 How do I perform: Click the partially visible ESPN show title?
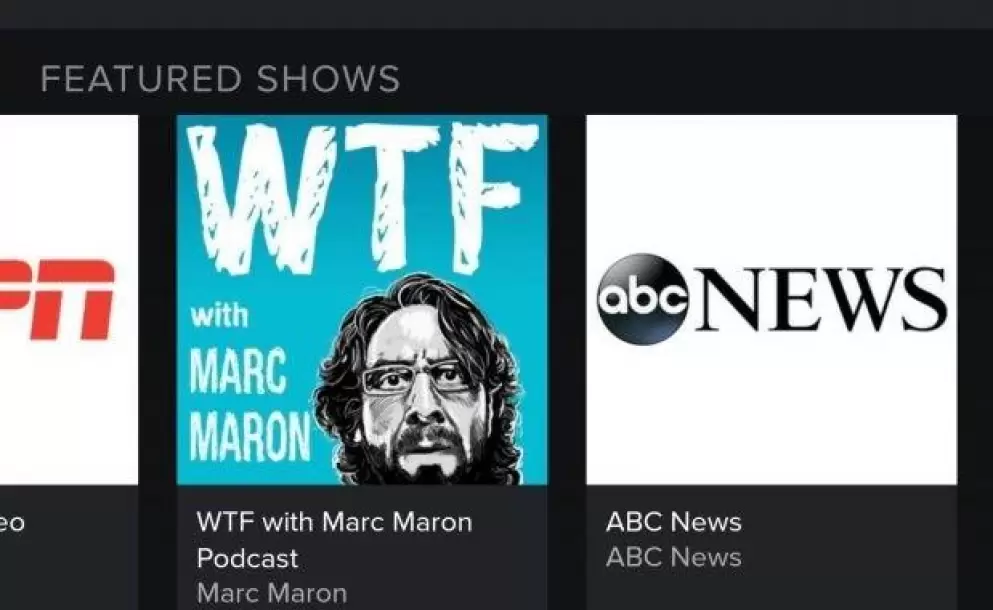[x=12, y=523]
